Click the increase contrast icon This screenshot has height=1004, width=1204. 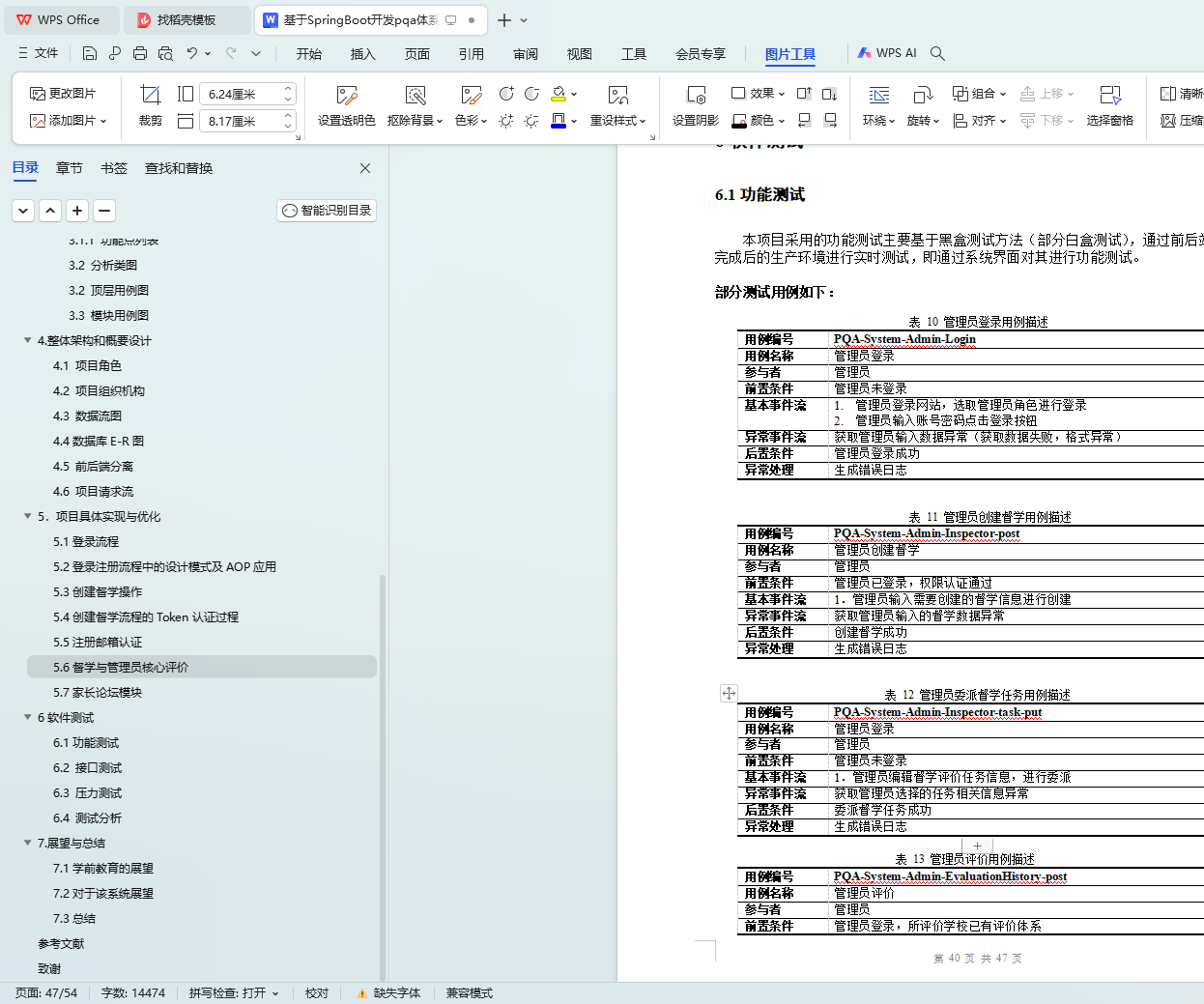pyautogui.click(x=506, y=94)
